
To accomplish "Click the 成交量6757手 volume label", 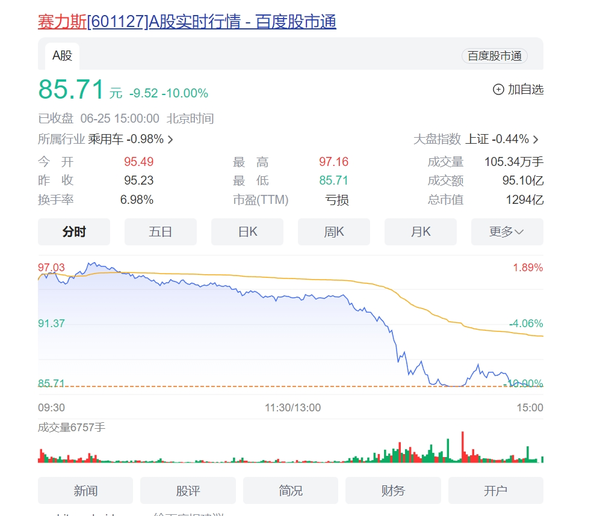I will (x=71, y=427).
